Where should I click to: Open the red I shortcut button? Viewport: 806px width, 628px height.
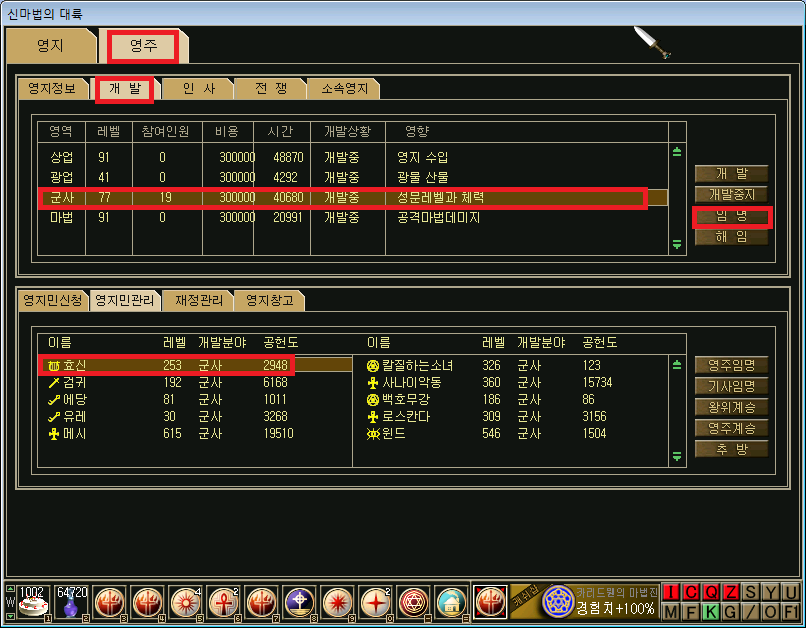(x=671, y=592)
